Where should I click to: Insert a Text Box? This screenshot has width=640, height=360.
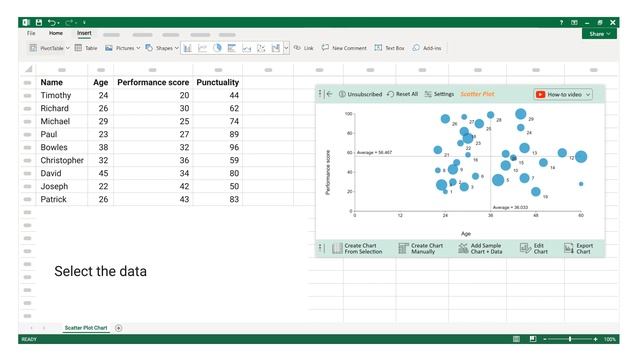(389, 48)
